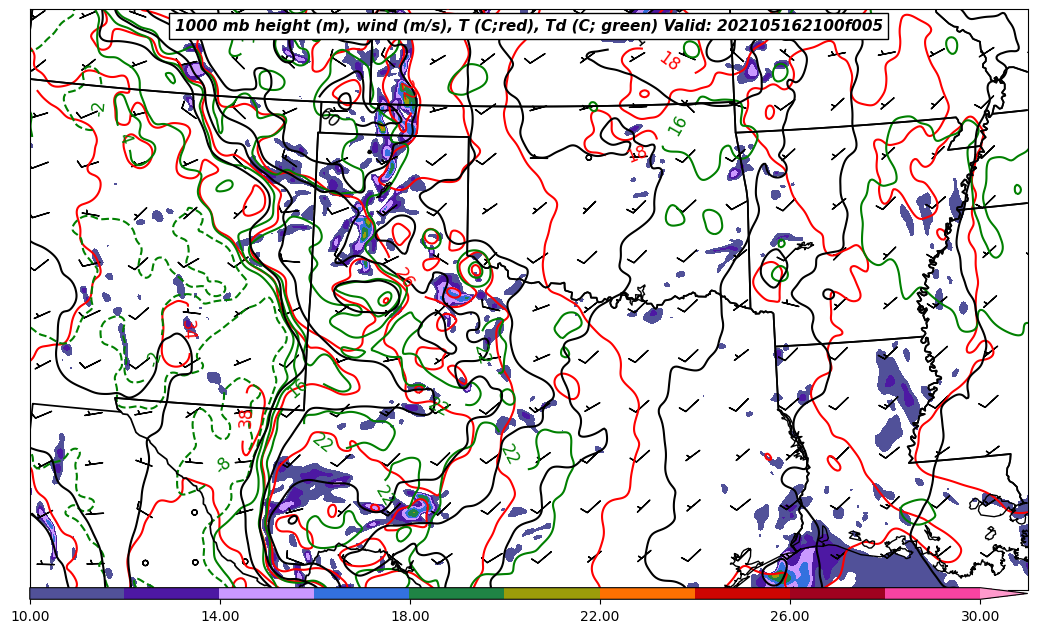Click the green 16 dewpoint contour label
The height and width of the screenshot is (633, 1037).
tap(677, 126)
